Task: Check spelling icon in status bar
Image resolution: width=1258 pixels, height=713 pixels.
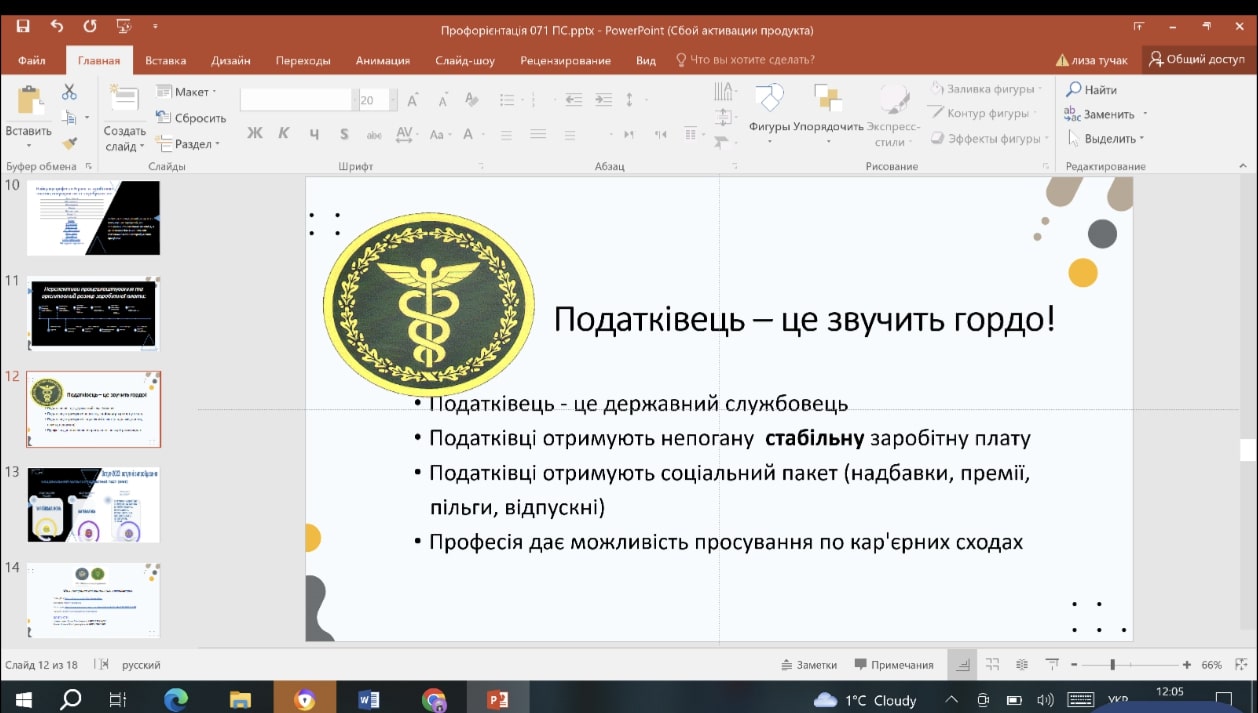Action: [101, 665]
